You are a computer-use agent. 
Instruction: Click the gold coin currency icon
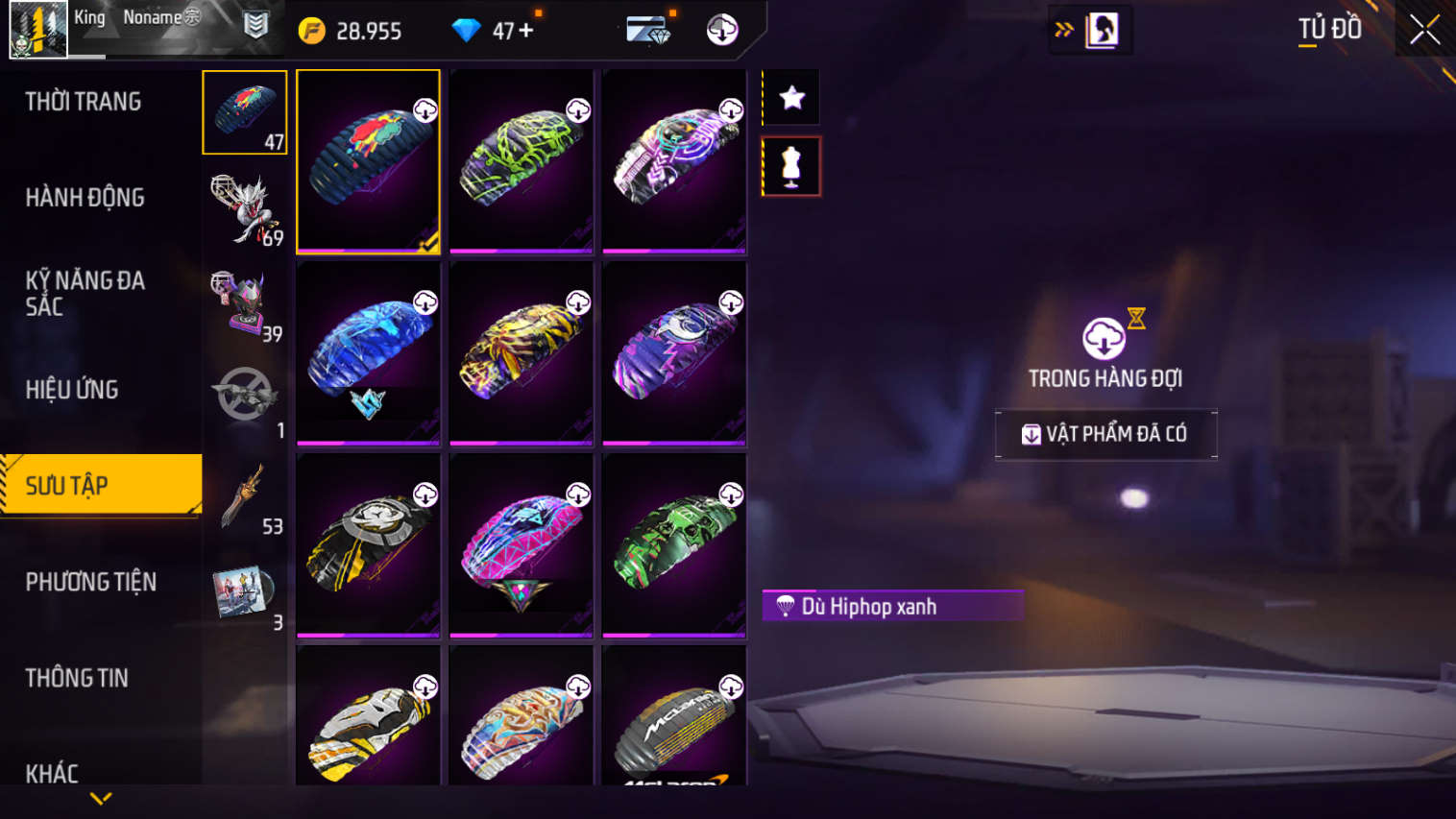pyautogui.click(x=312, y=31)
